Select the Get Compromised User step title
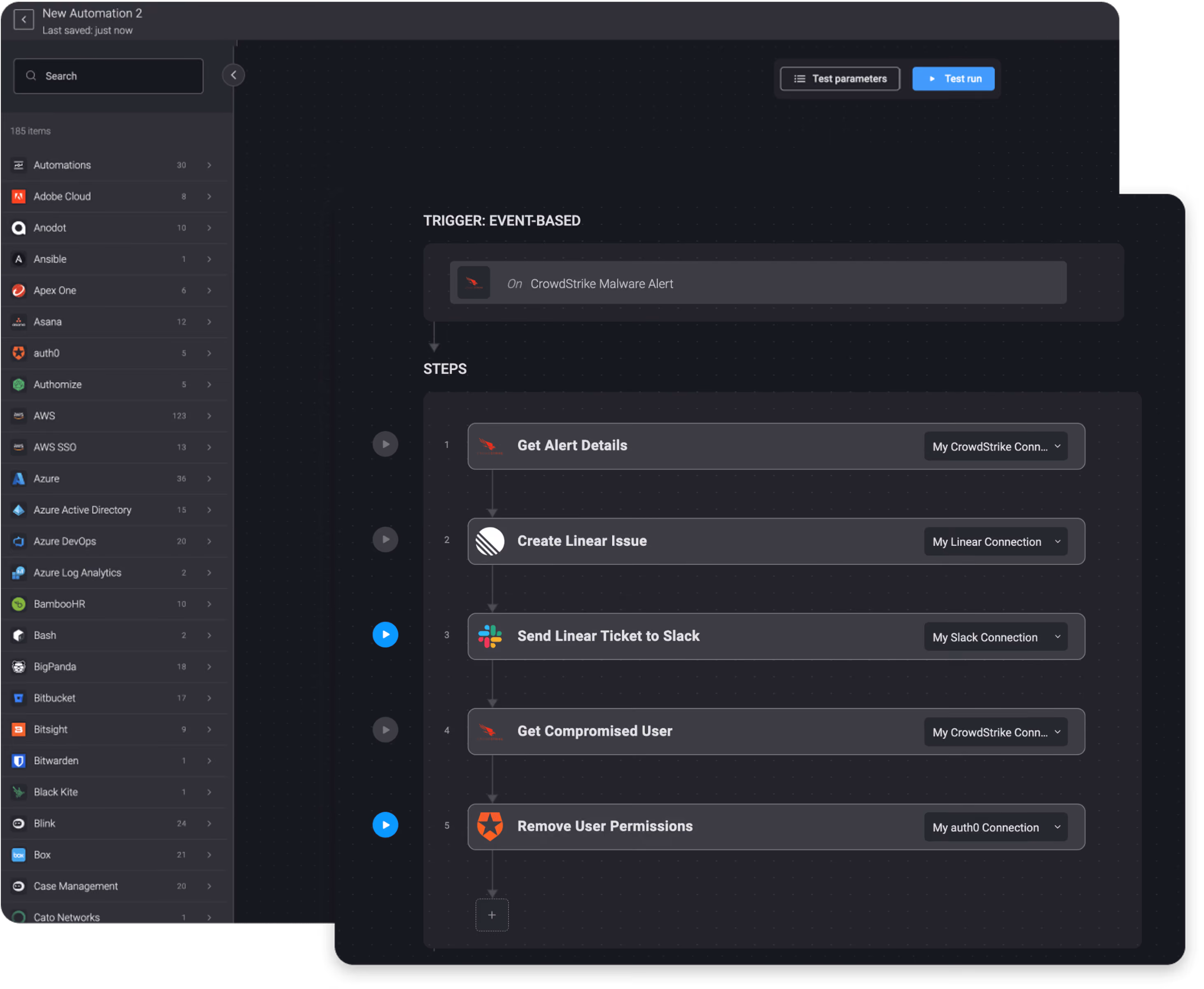This screenshot has height=989, width=1204. tap(595, 731)
